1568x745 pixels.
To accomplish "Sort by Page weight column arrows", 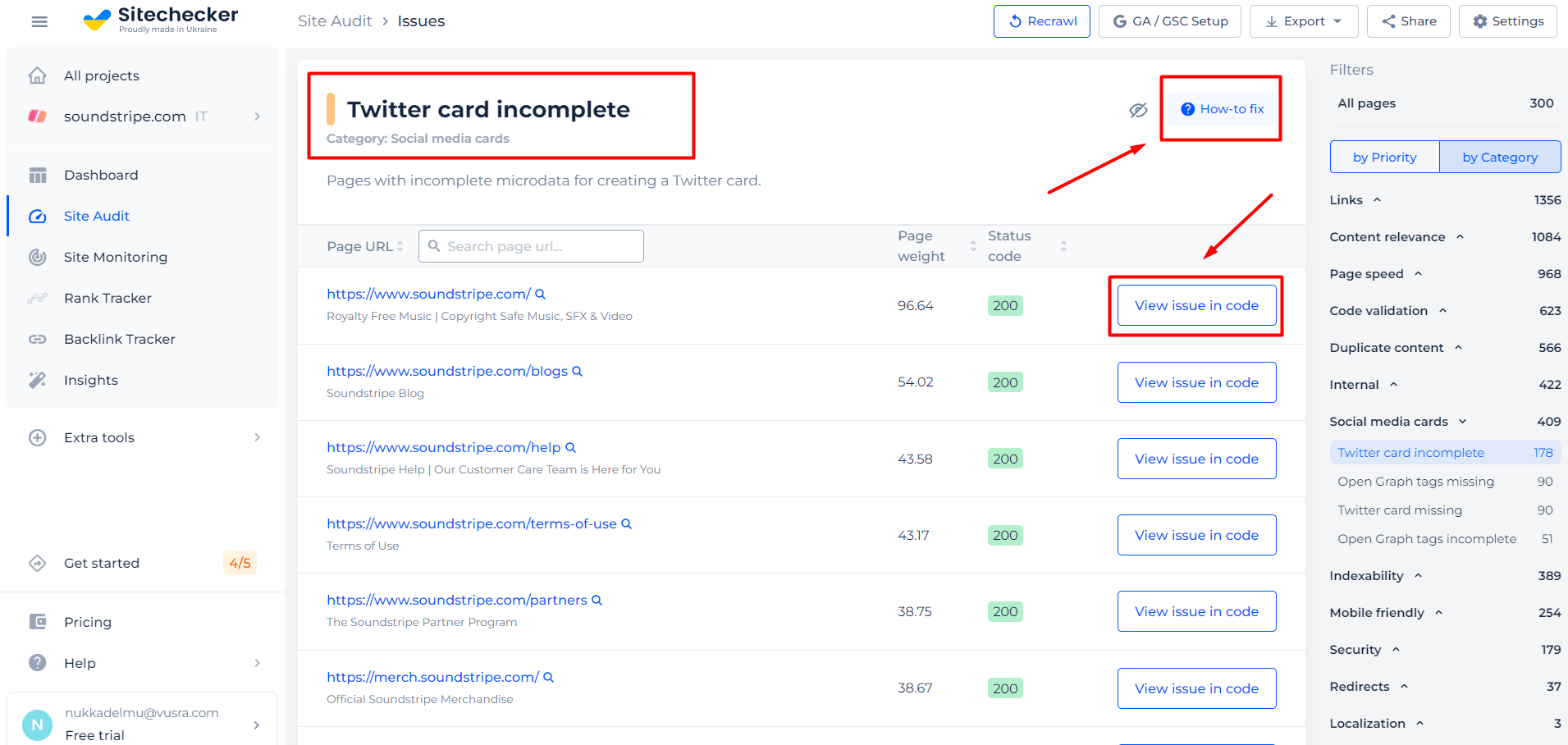I will [x=973, y=246].
